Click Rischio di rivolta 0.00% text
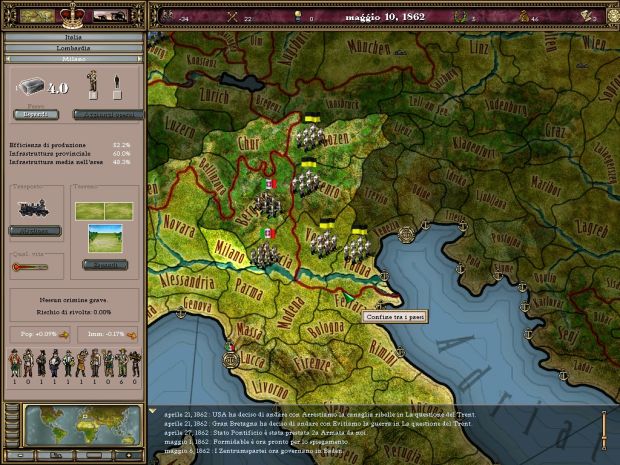The image size is (620, 465). pos(74,312)
